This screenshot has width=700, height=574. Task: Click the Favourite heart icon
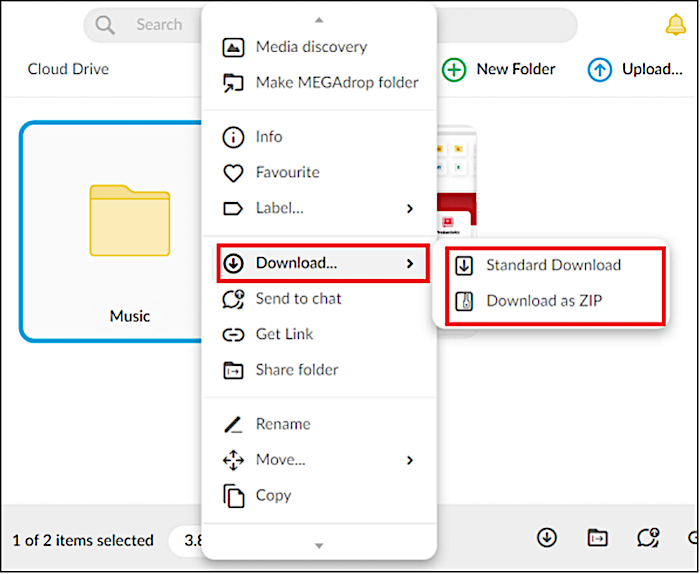(233, 173)
